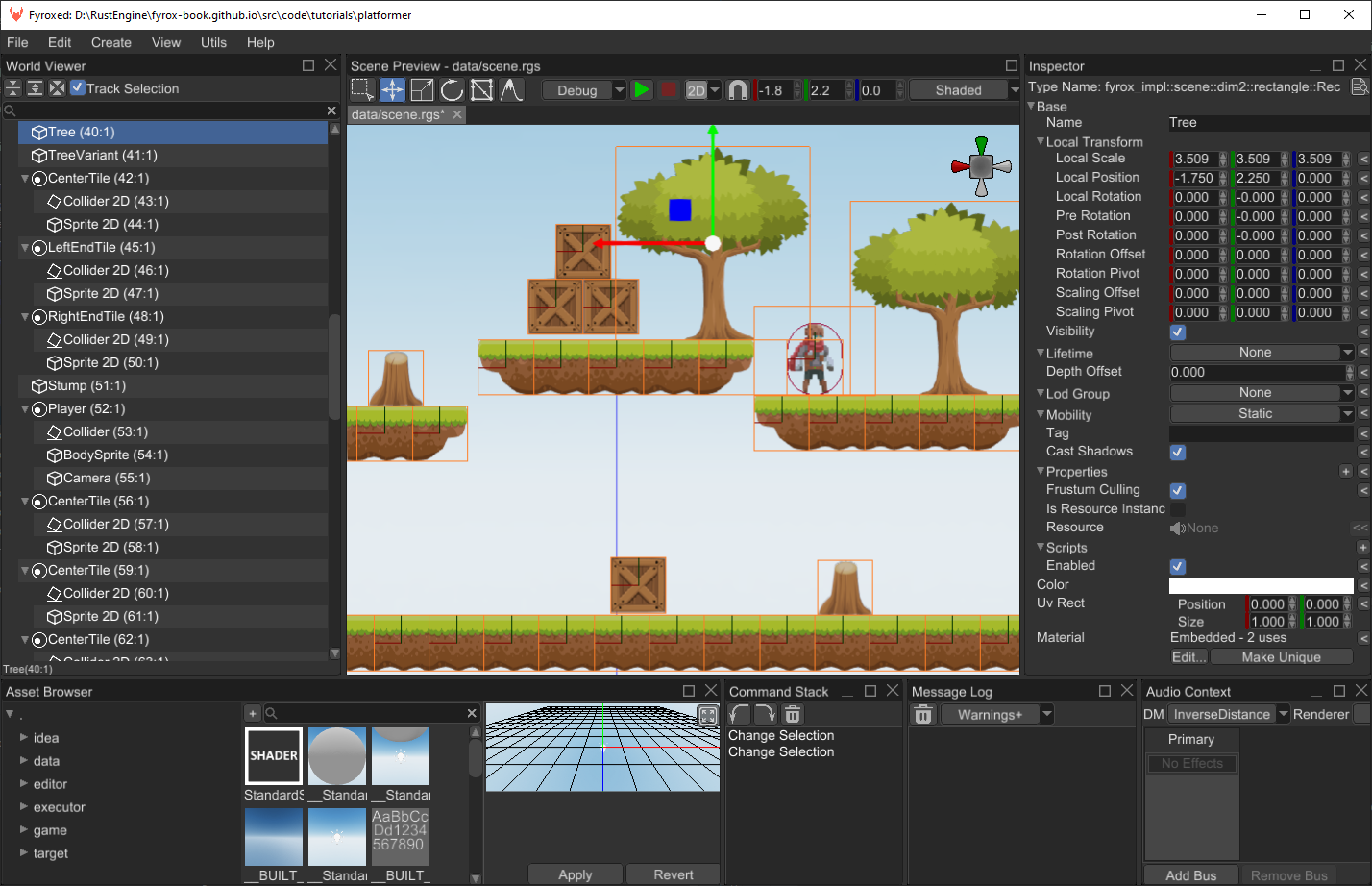Viewport: 1372px width, 886px height.
Task: Click the locate selection icon in World Viewer
Action: pyautogui.click(x=57, y=88)
